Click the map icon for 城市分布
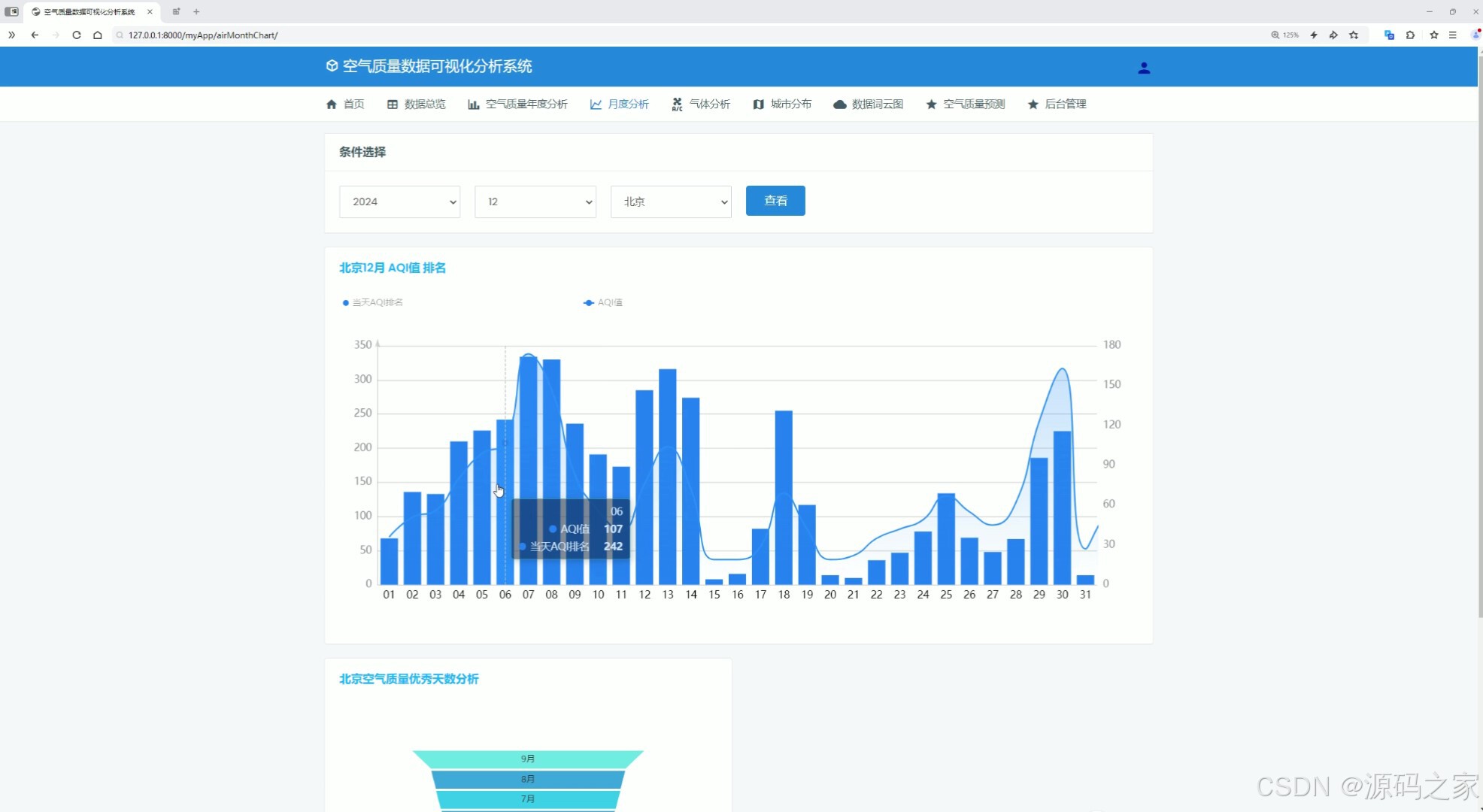The image size is (1483, 812). point(758,105)
